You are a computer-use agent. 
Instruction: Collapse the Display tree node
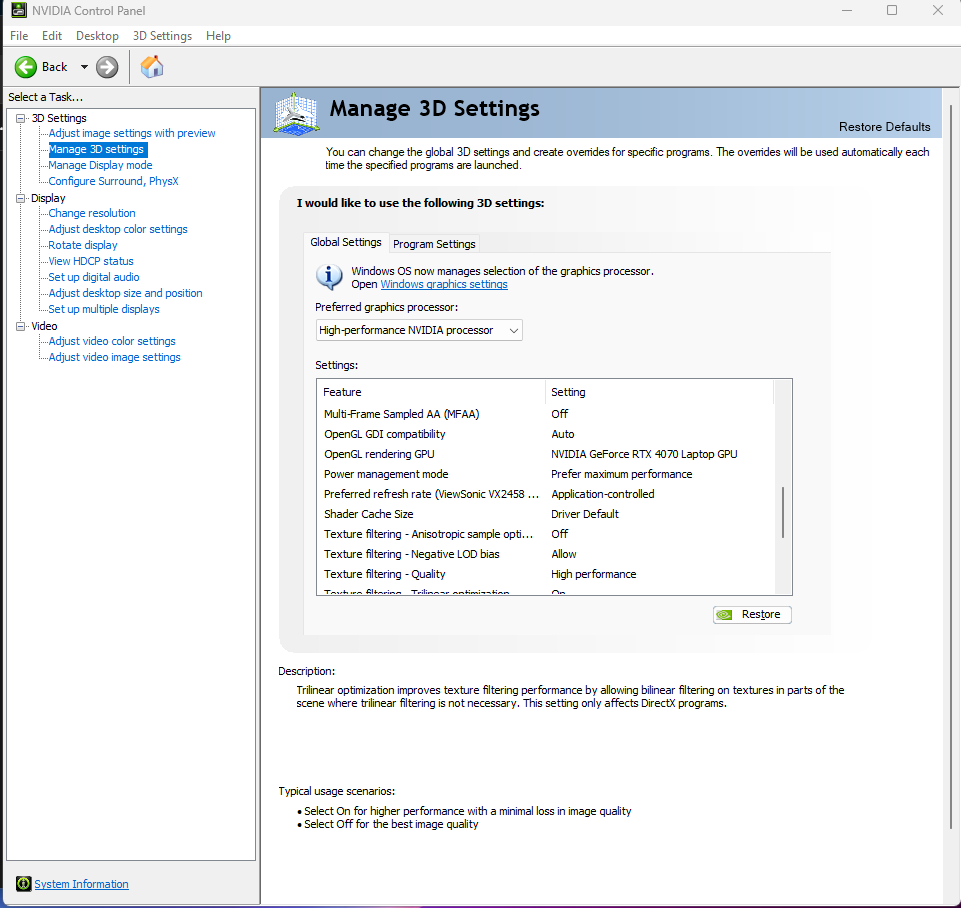click(21, 199)
